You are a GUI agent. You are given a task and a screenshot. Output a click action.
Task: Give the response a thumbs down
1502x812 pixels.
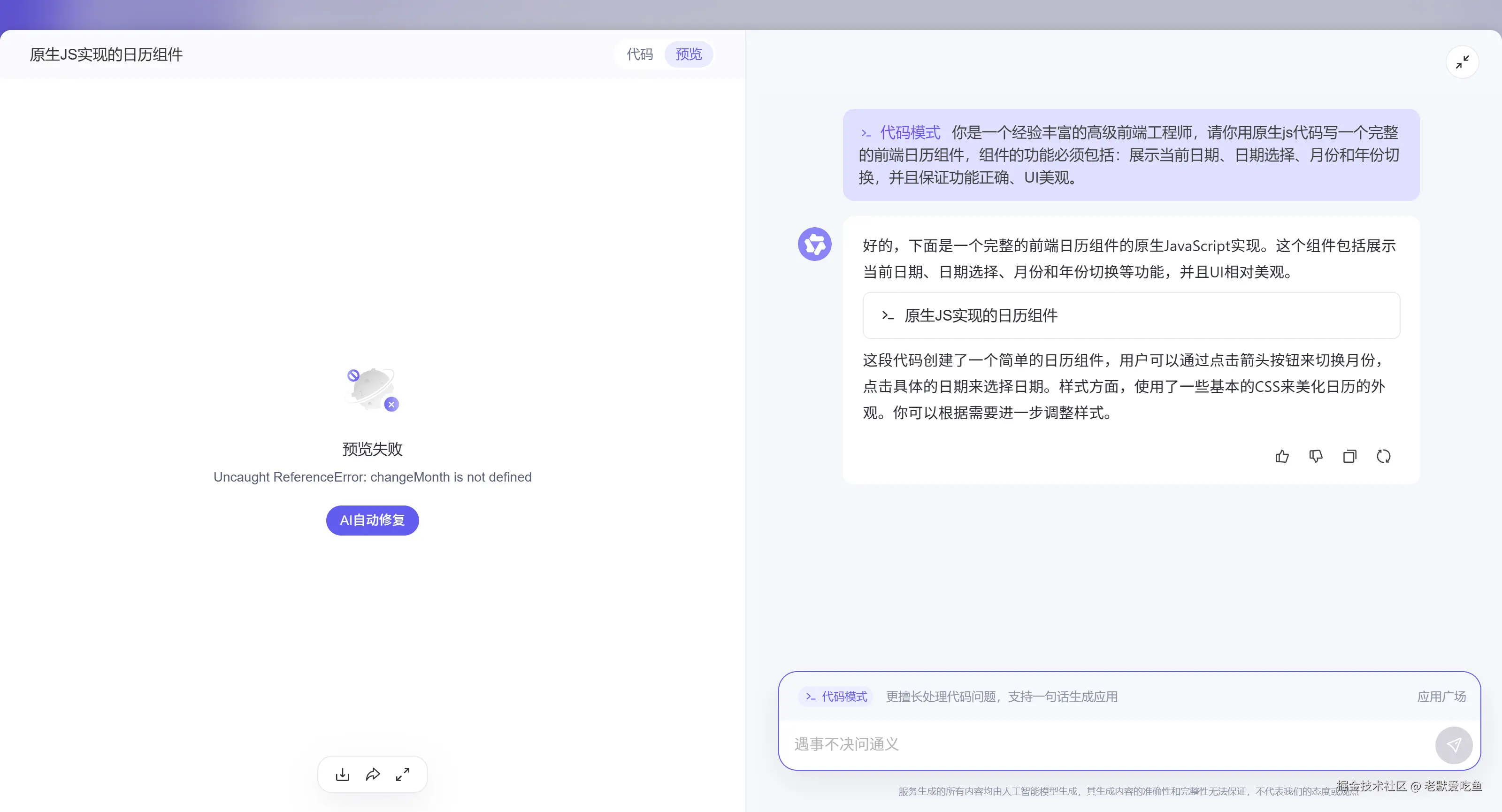[1315, 456]
